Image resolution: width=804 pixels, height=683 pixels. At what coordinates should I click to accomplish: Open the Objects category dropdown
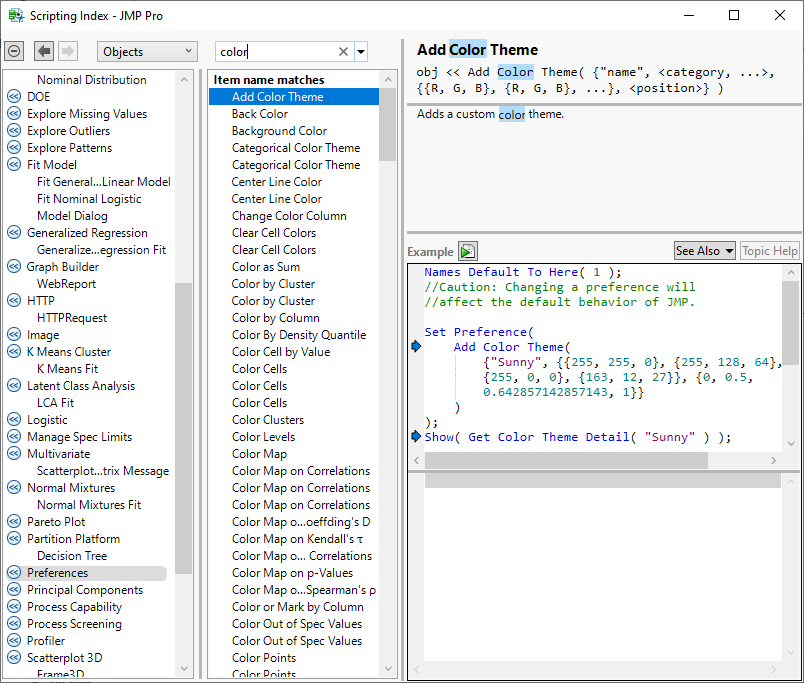tap(147, 52)
